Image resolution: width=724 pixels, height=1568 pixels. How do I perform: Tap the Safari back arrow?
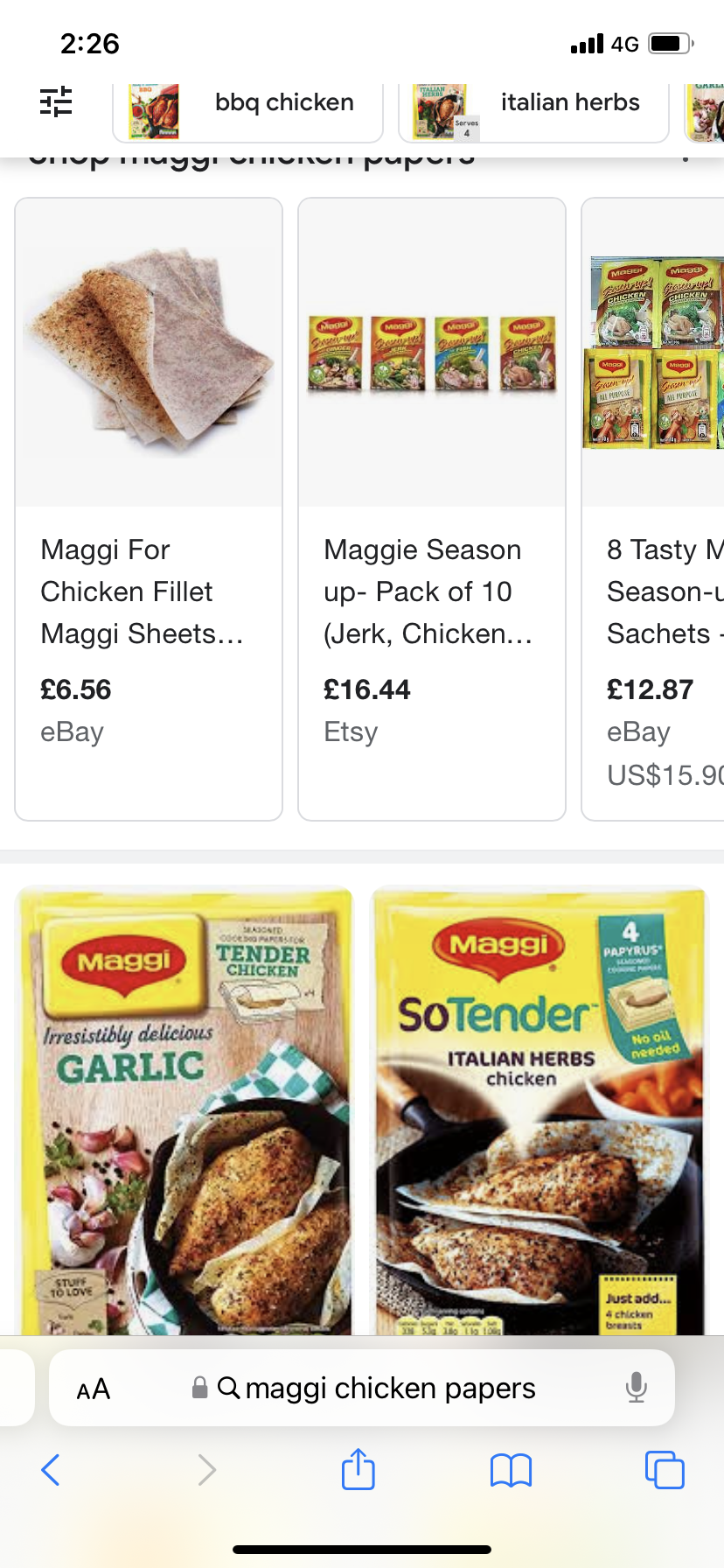51,1470
